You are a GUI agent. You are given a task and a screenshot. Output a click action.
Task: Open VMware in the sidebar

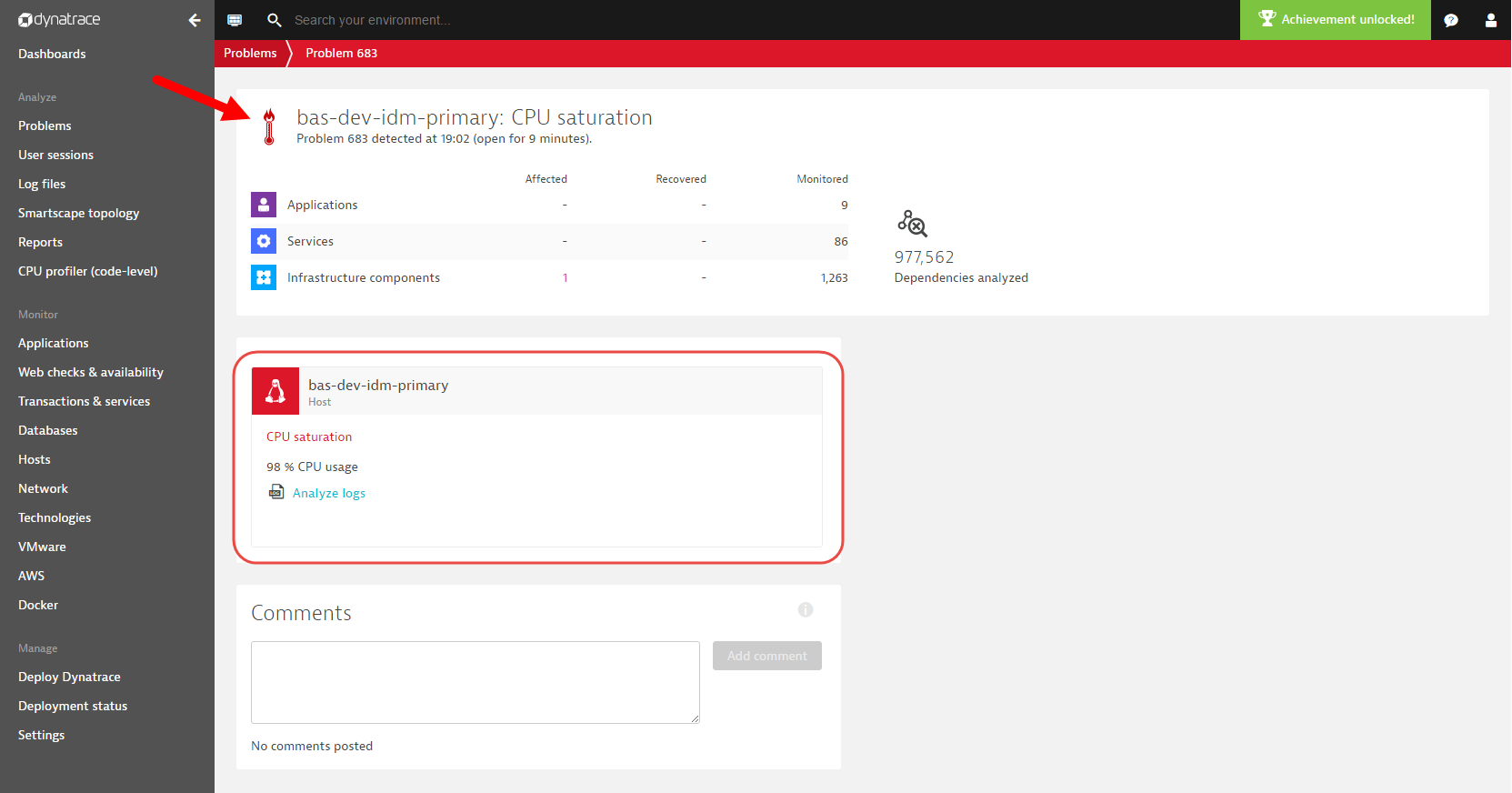[42, 547]
